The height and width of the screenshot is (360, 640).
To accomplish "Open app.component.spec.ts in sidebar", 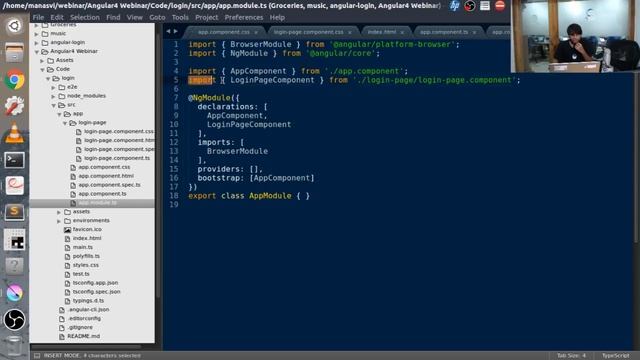I will point(109,185).
